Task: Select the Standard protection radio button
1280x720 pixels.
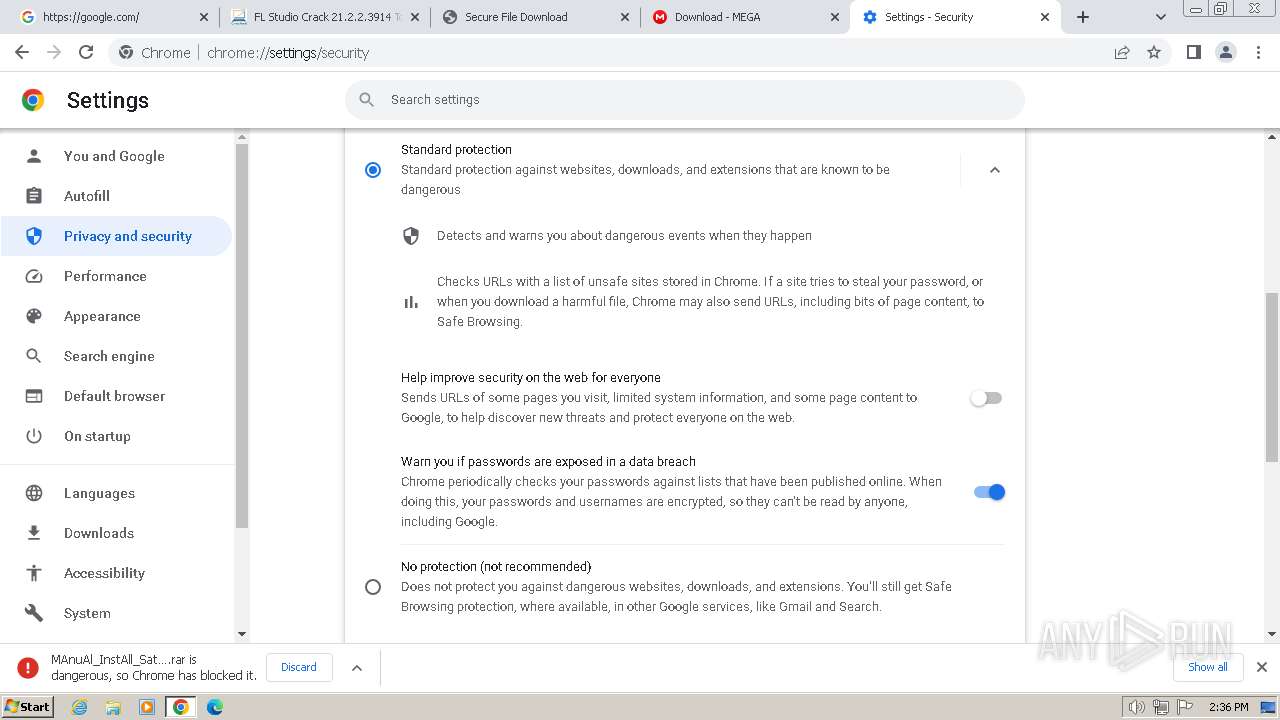Action: pyautogui.click(x=373, y=170)
